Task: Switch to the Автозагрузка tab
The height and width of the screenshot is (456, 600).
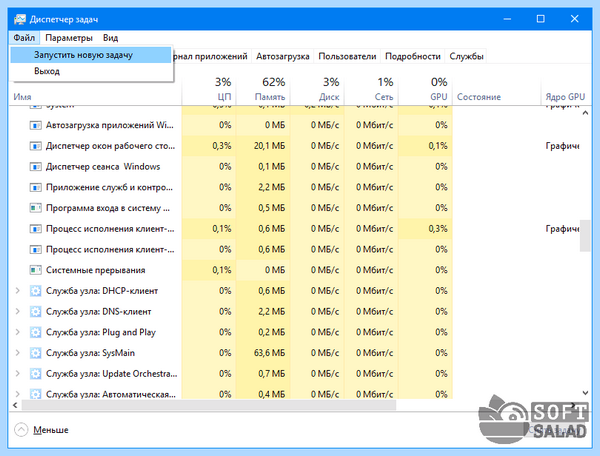Action: tap(282, 56)
